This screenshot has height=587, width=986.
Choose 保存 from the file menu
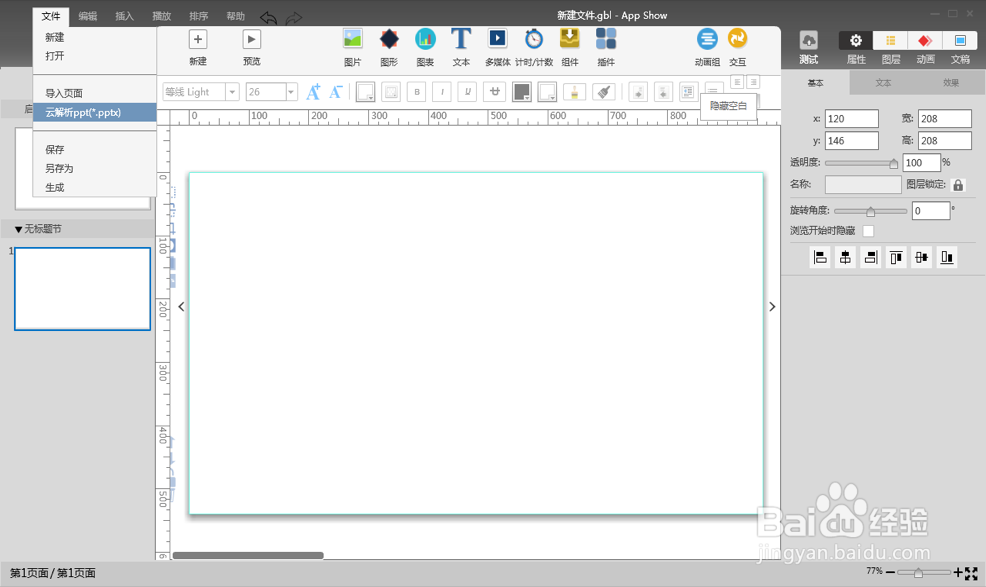click(94, 150)
